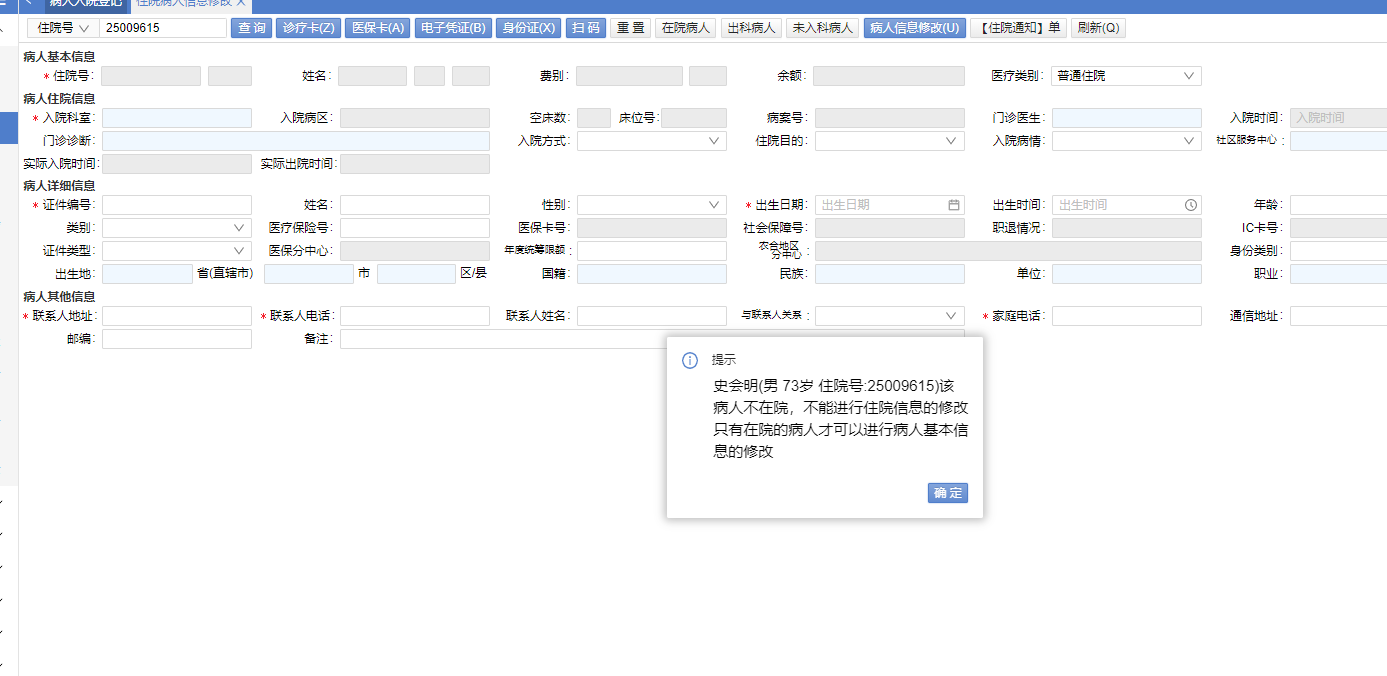Focus the 市 city input field
This screenshot has height=676, width=1387.
click(x=309, y=274)
